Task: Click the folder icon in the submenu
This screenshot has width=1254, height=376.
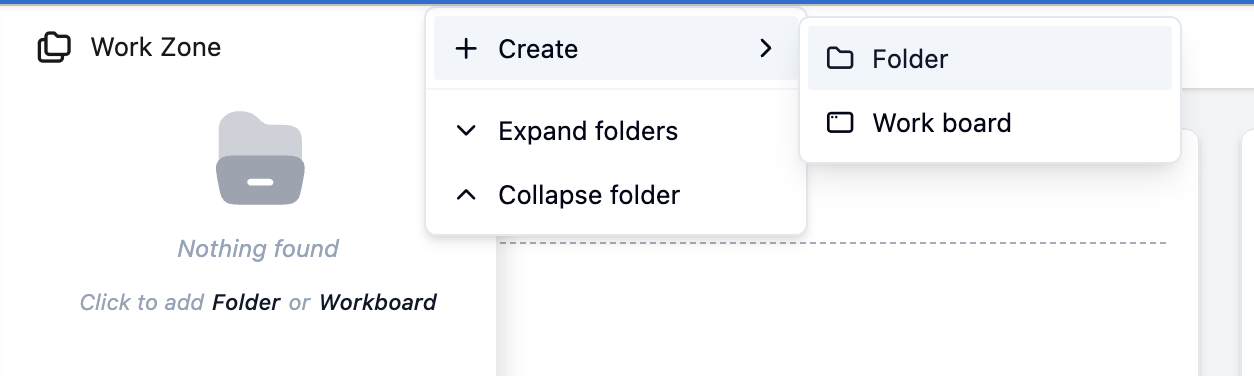Action: pyautogui.click(x=840, y=59)
